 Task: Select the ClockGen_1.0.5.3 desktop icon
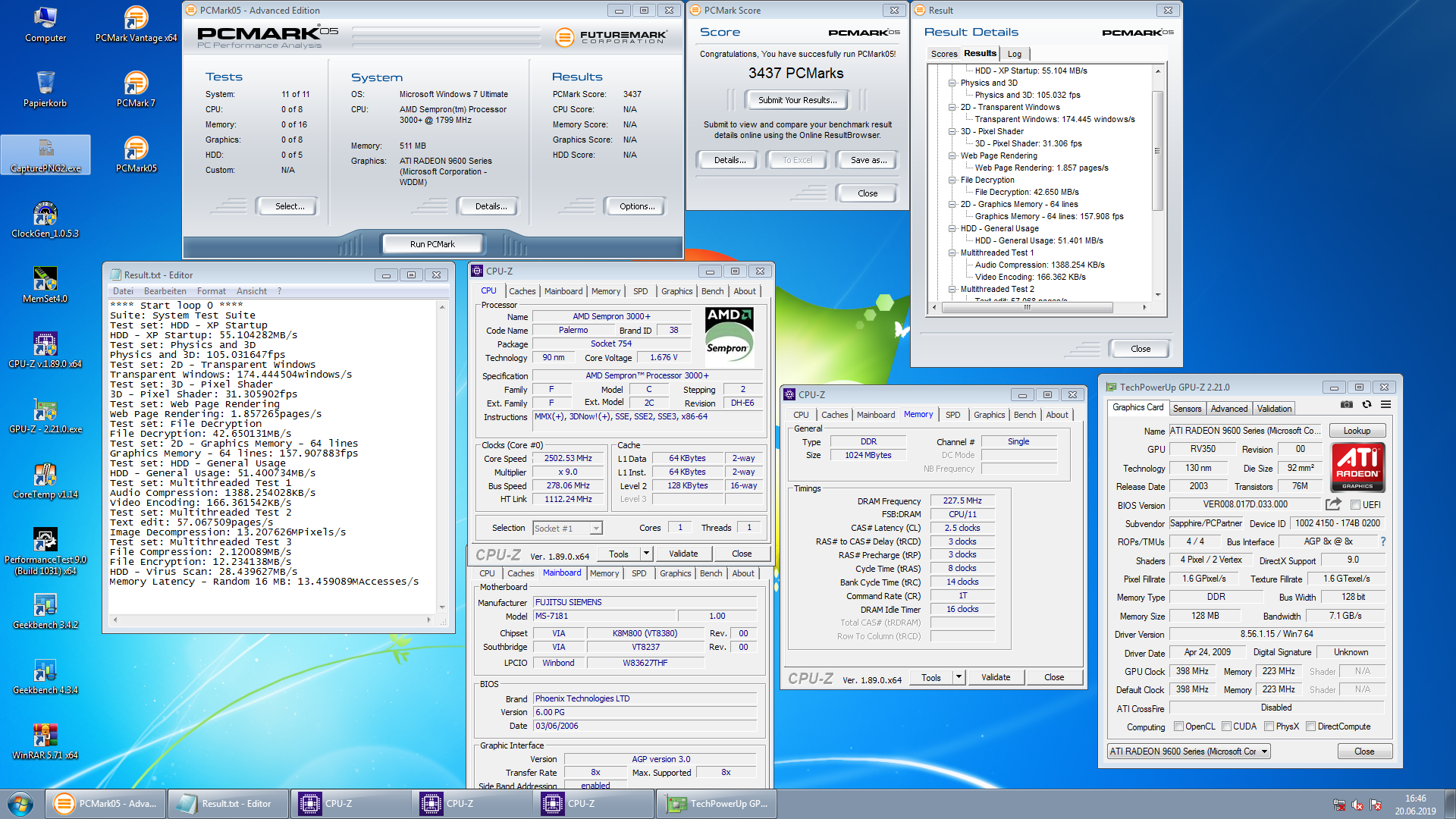45,220
